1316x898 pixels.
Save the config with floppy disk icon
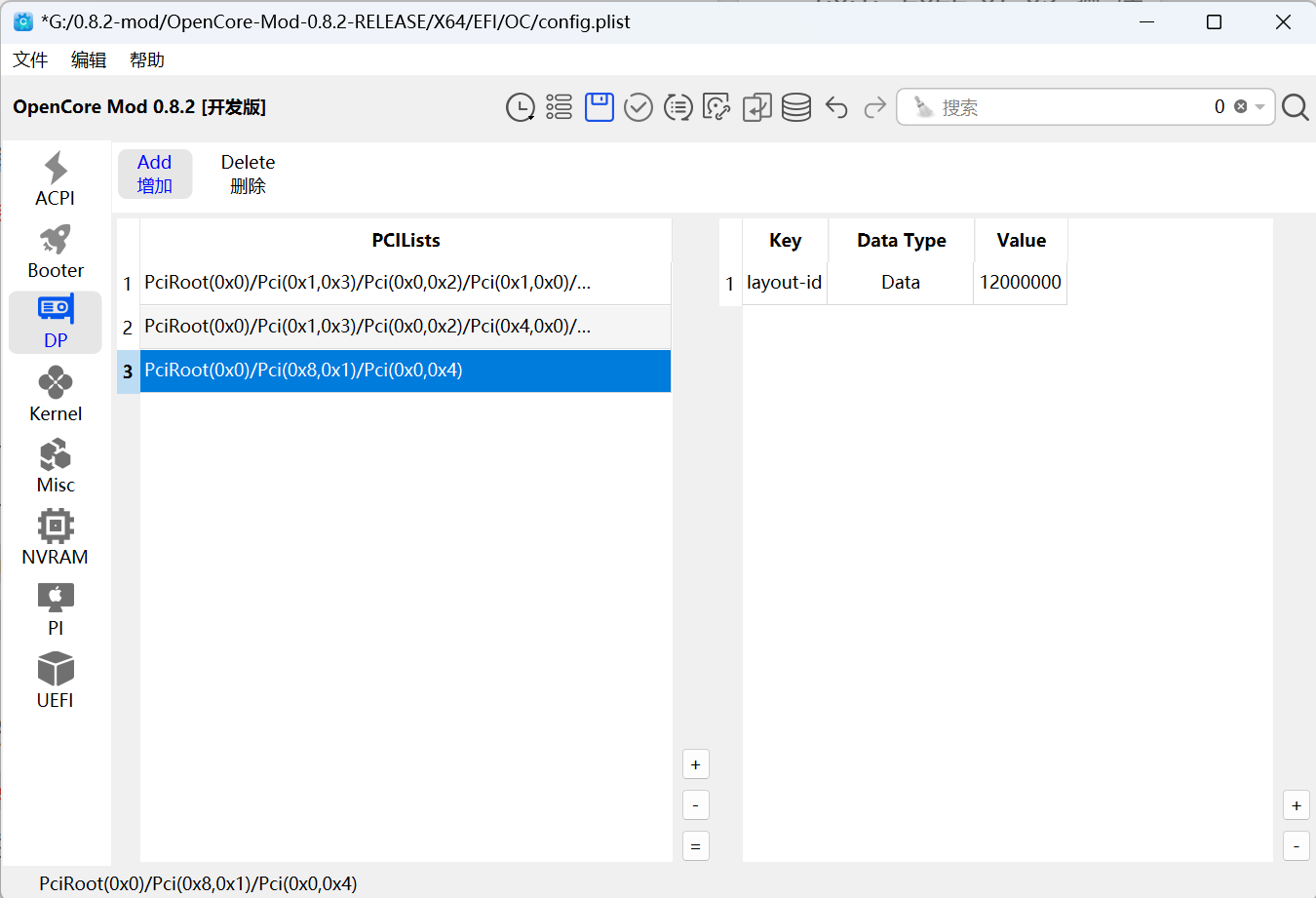(x=600, y=107)
